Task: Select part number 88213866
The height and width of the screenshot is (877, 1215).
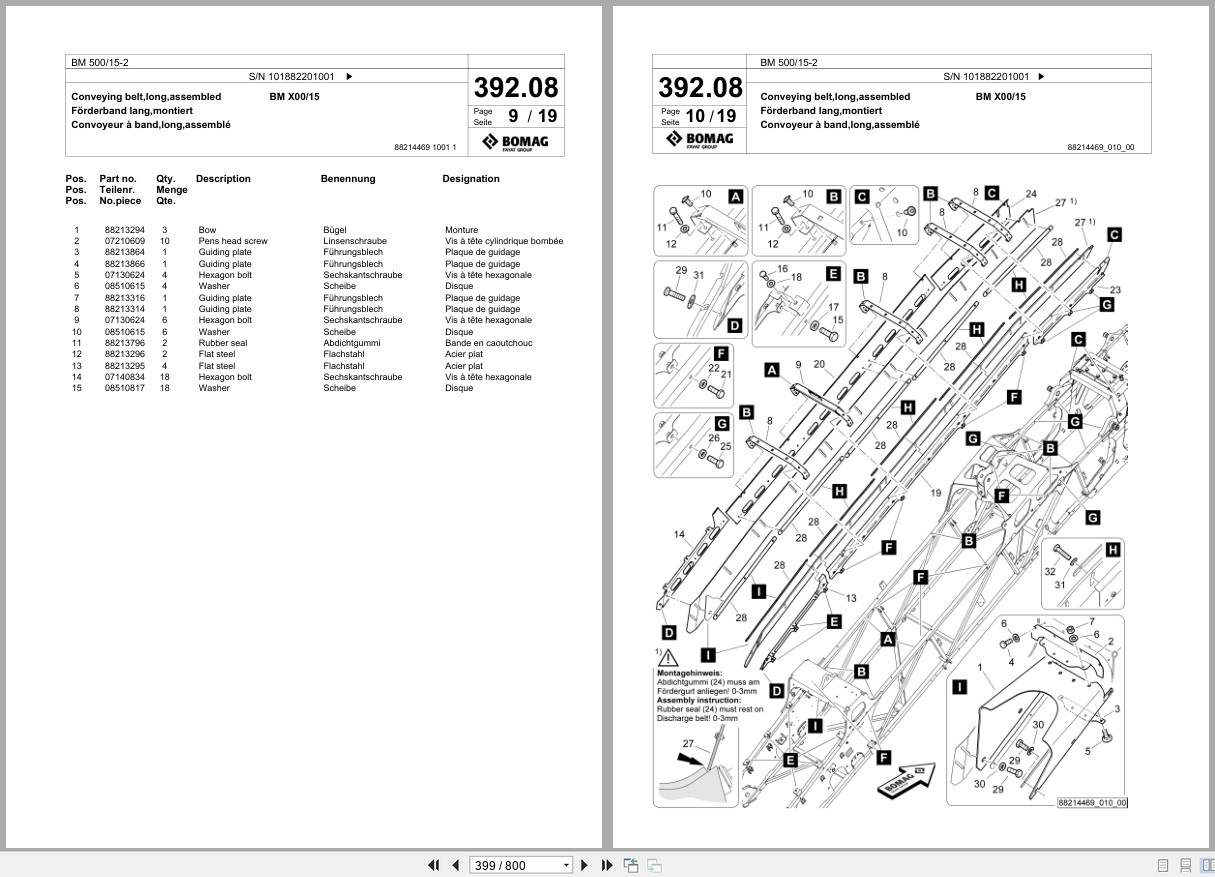Action: [x=123, y=264]
